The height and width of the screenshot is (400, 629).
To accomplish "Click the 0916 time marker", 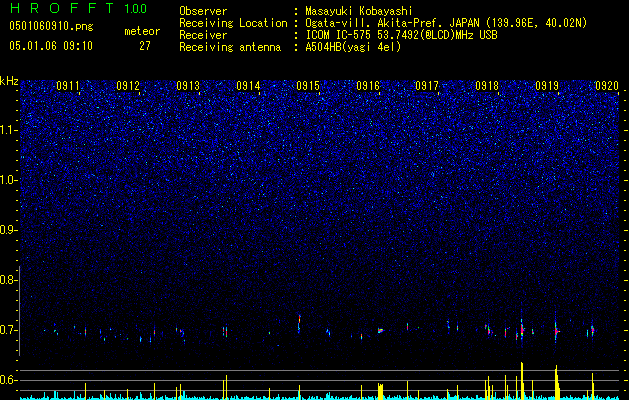I will pyautogui.click(x=368, y=86).
